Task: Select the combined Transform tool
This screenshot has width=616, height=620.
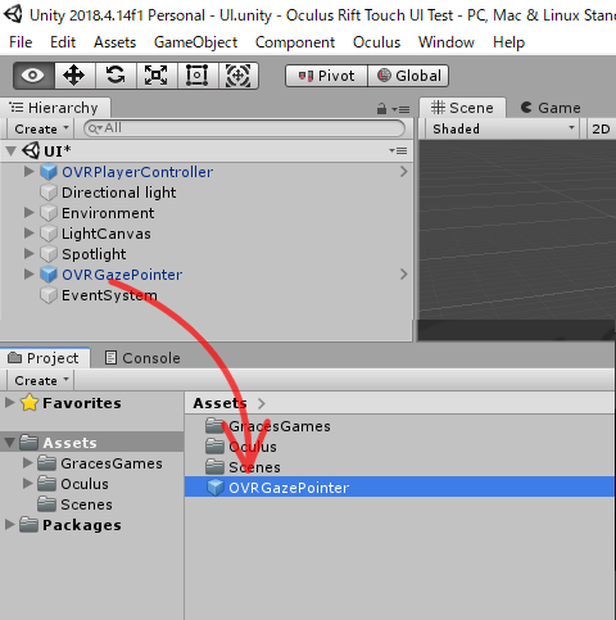Action: click(x=238, y=75)
